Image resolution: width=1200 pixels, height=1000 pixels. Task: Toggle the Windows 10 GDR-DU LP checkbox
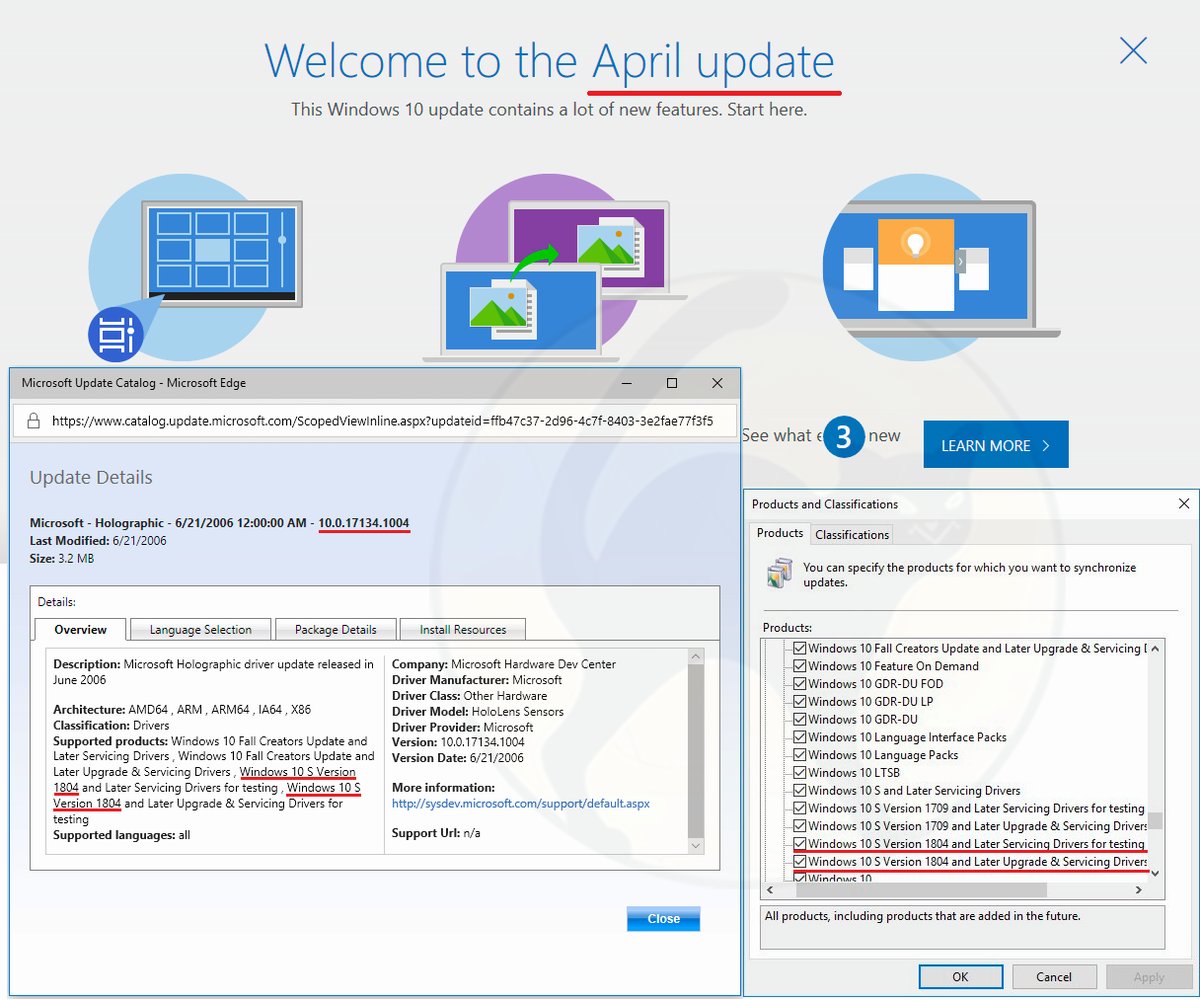click(800, 701)
